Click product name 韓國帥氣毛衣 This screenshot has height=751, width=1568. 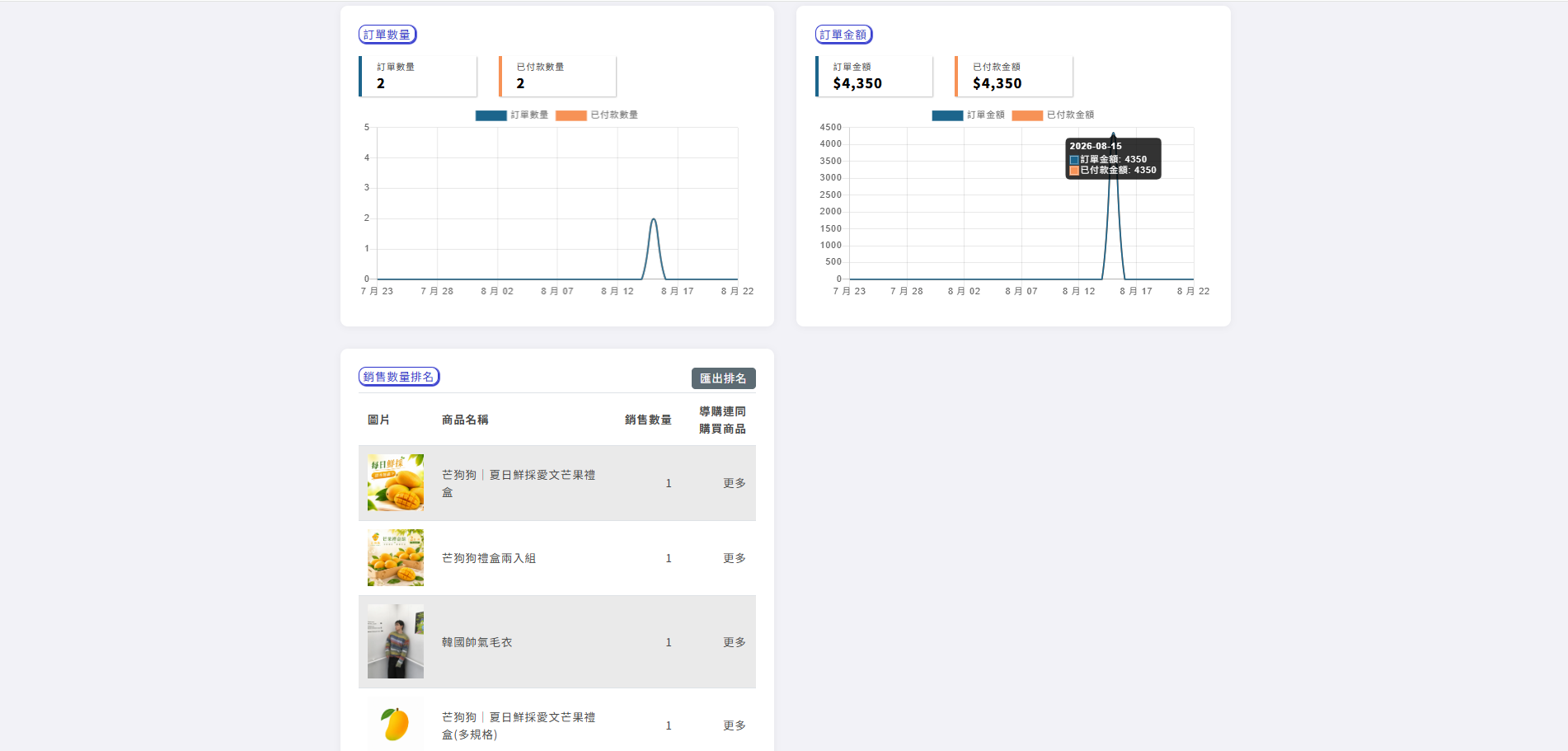pos(477,642)
